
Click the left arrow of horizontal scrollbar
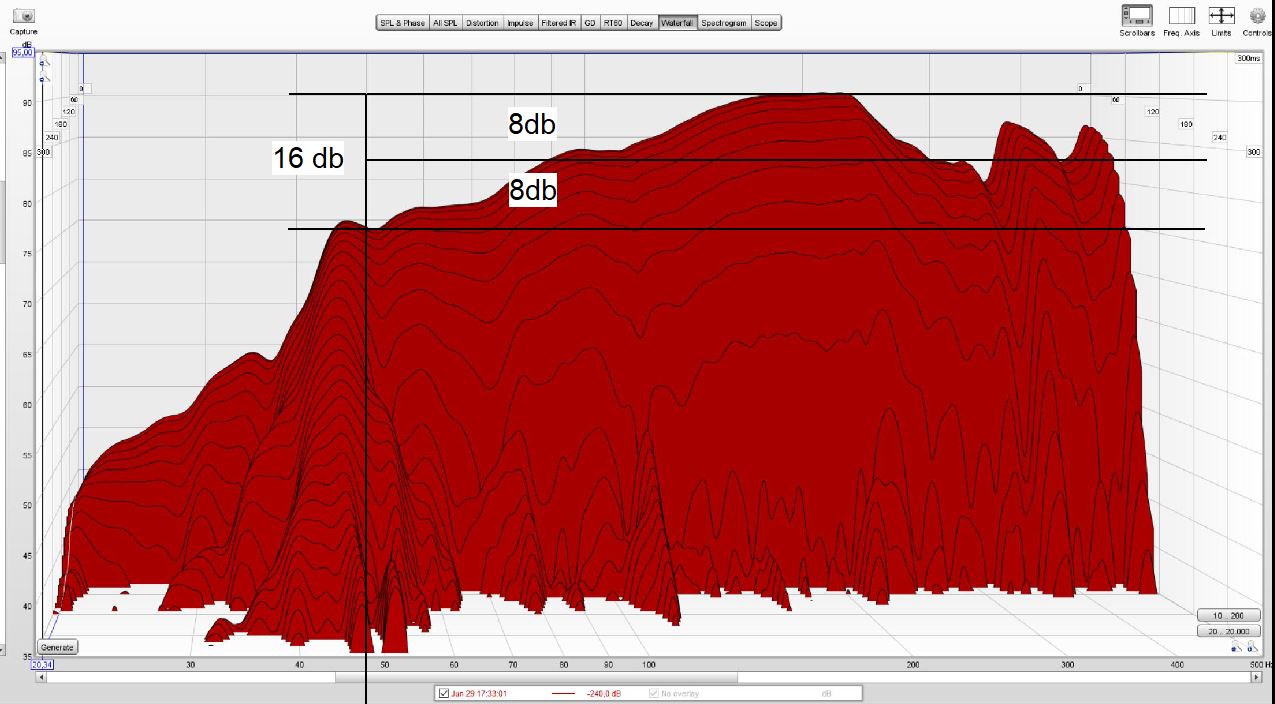click(x=41, y=677)
